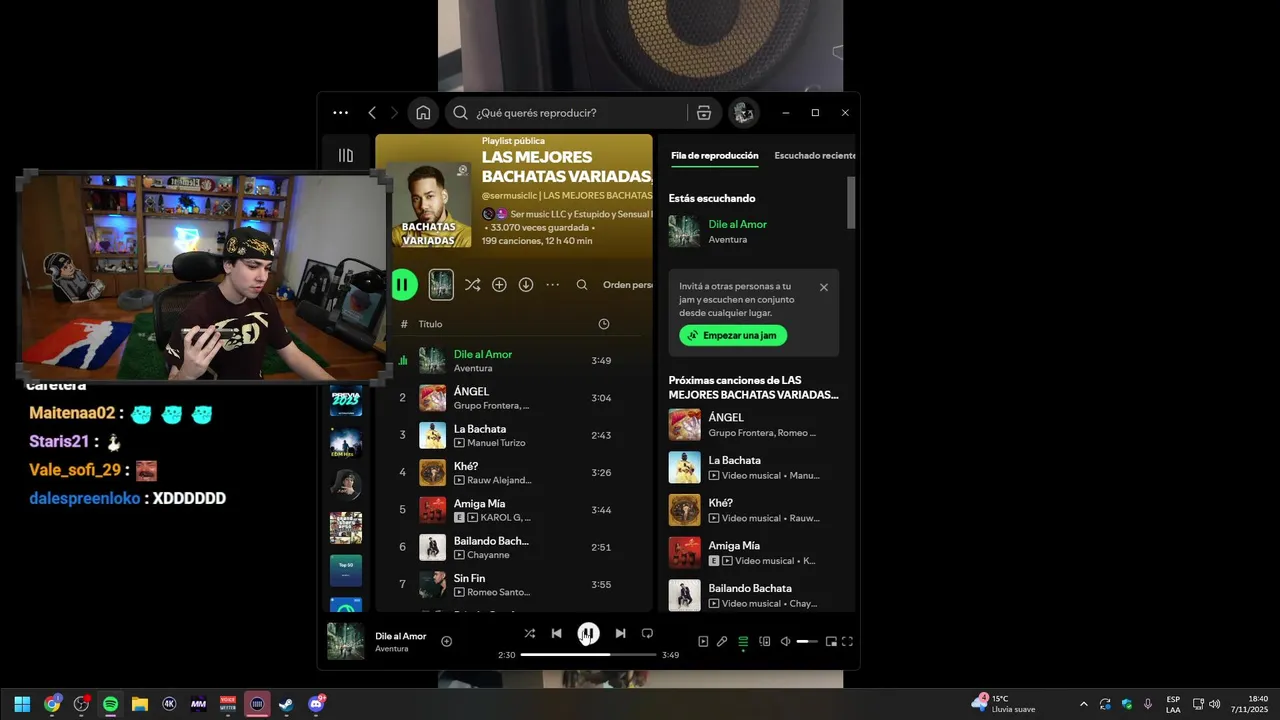
Task: Sort by duration clock column header
Action: pyautogui.click(x=603, y=324)
